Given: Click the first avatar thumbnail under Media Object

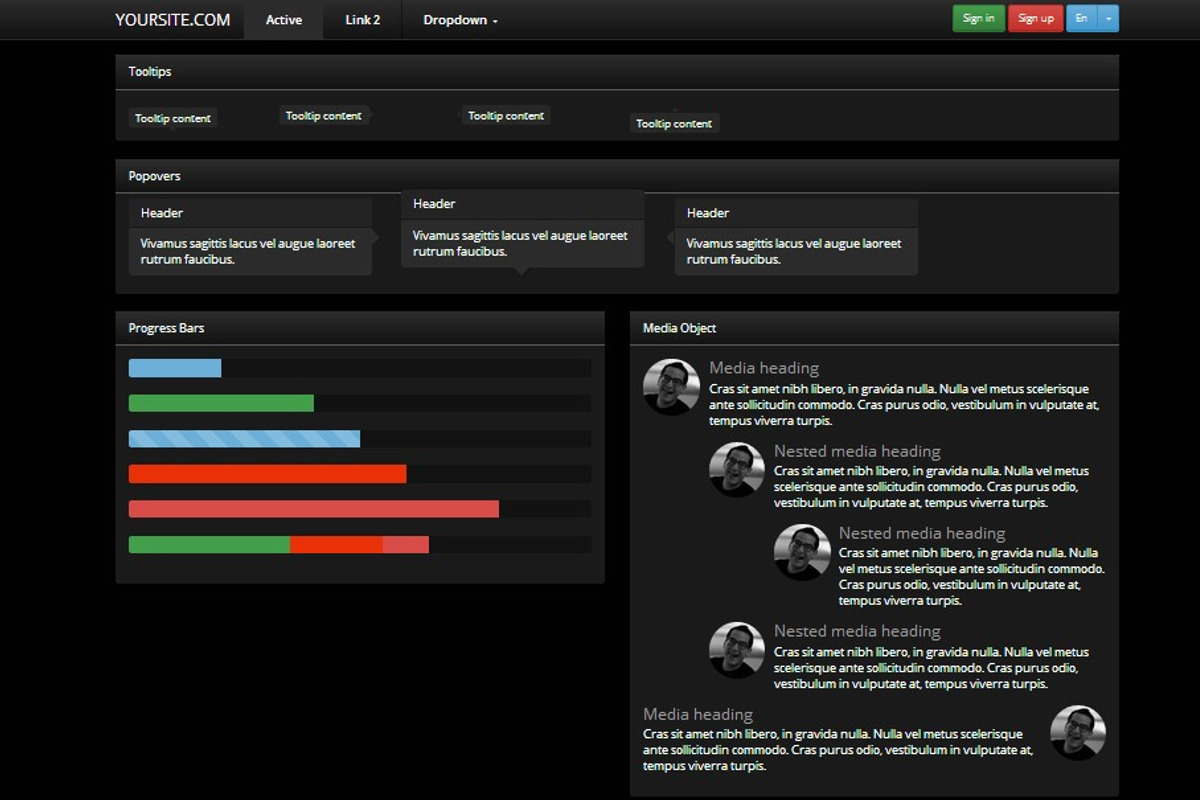Looking at the screenshot, I should 670,387.
